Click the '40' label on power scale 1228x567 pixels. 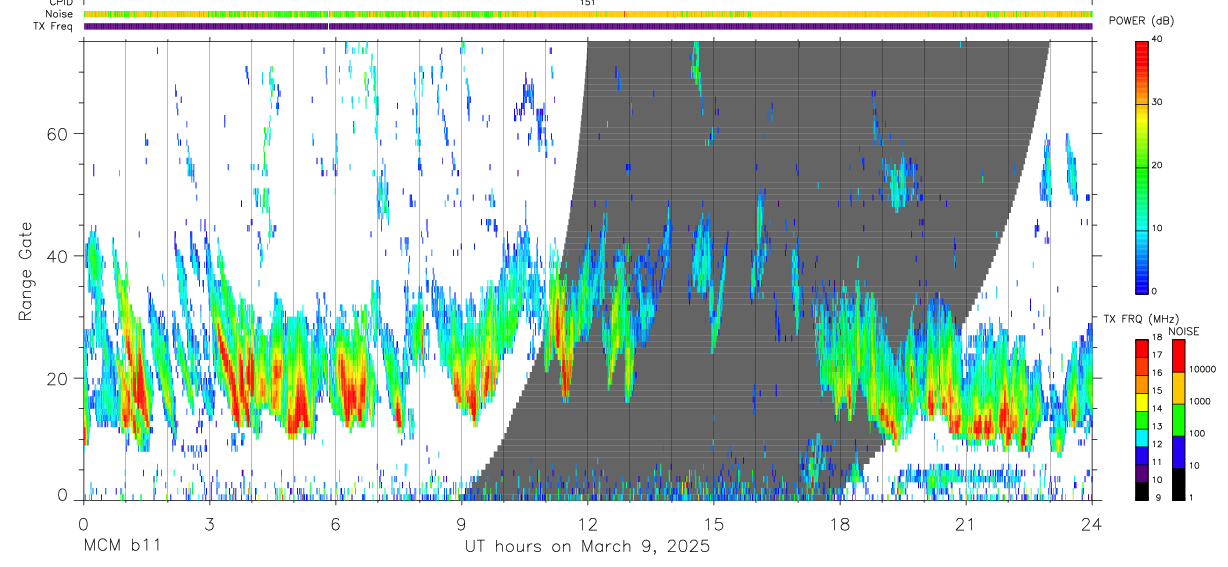(x=1159, y=39)
